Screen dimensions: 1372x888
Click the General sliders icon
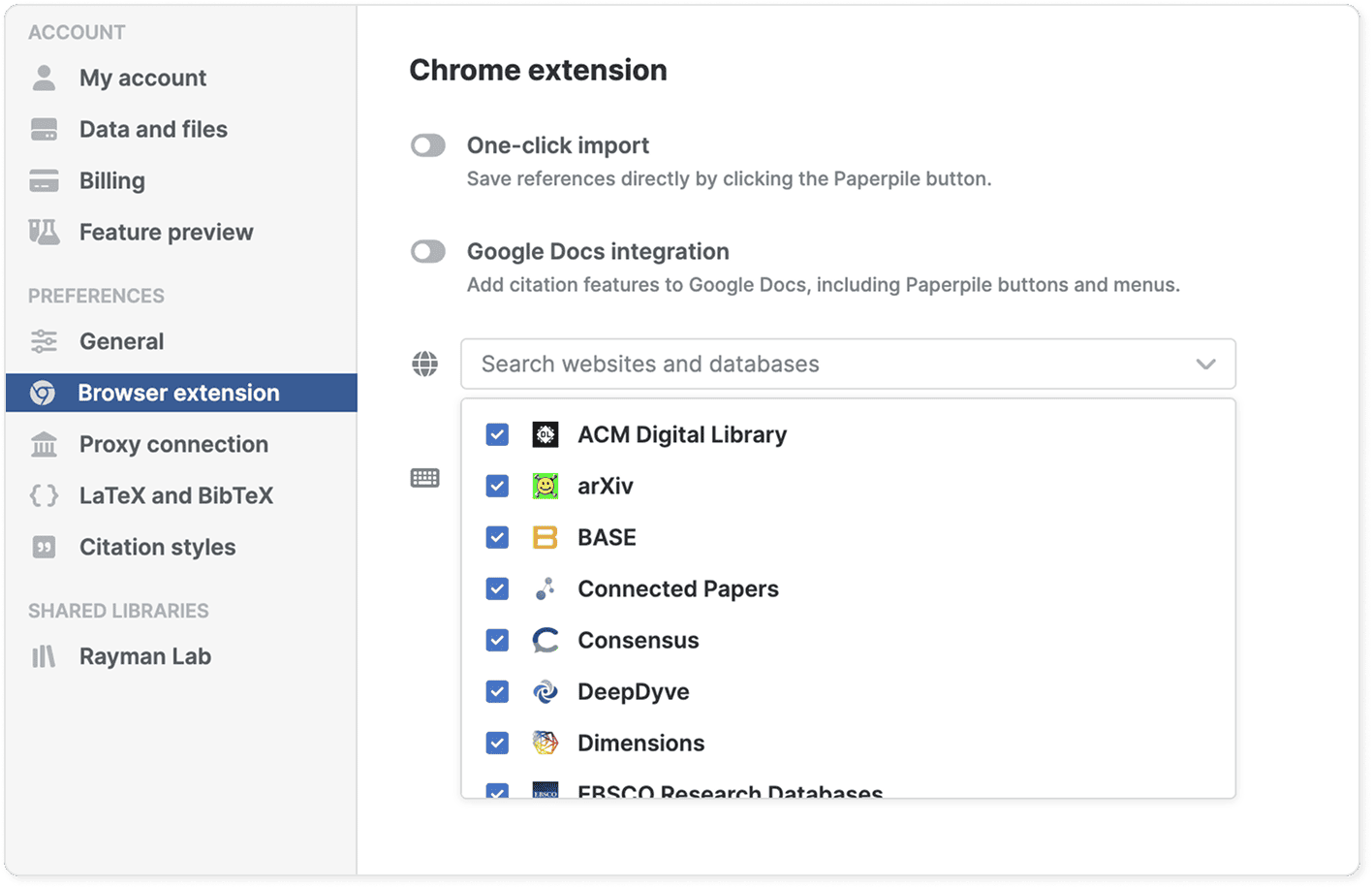[44, 341]
